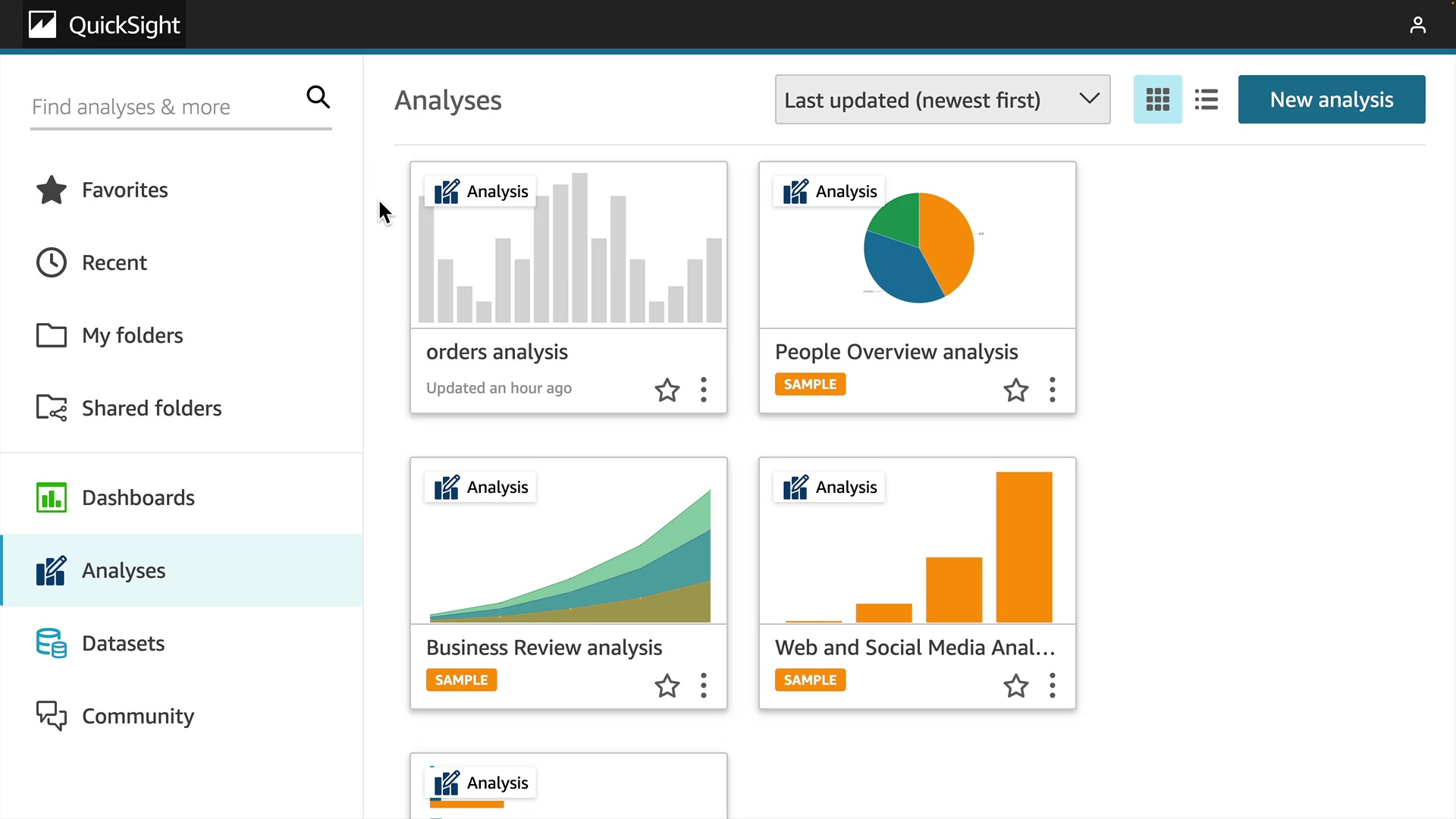Expand the Last updated sort dropdown
1456x819 pixels.
pos(942,99)
